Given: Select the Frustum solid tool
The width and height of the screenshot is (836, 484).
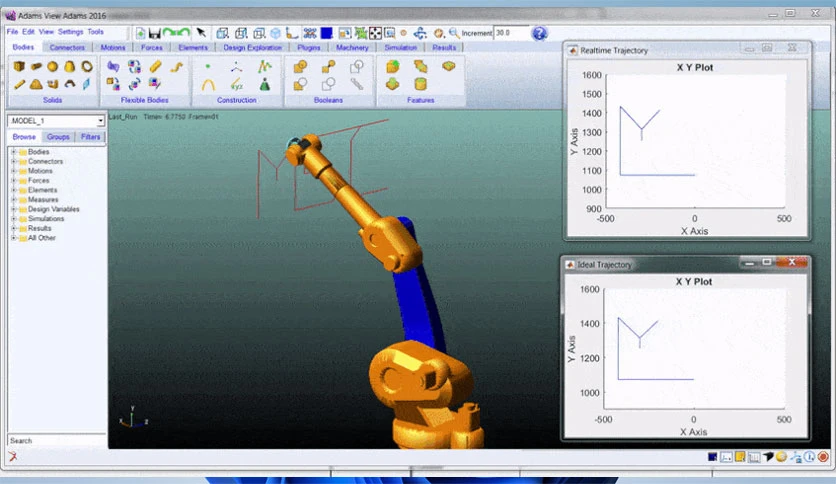Looking at the screenshot, I should click(x=69, y=66).
